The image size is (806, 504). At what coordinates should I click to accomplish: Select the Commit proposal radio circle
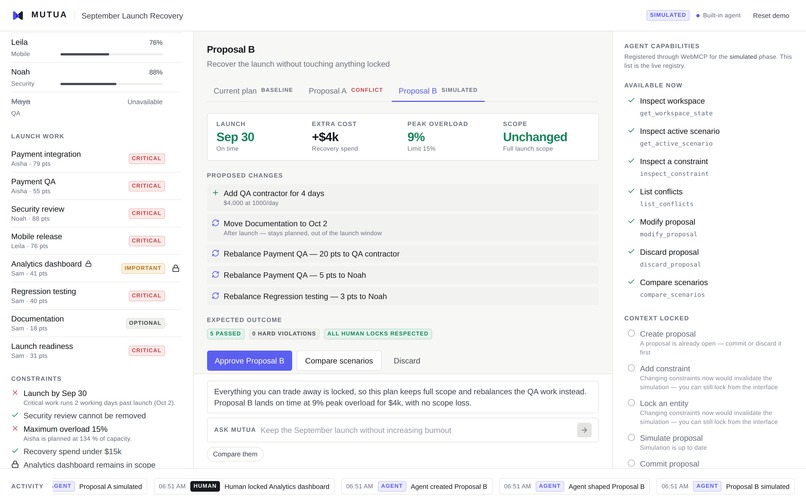[x=631, y=463]
